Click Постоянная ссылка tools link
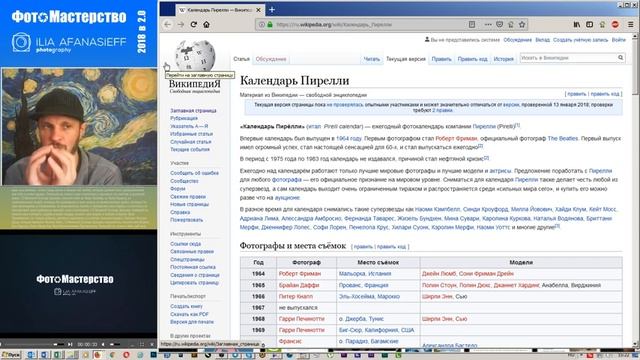 pyautogui.click(x=193, y=267)
